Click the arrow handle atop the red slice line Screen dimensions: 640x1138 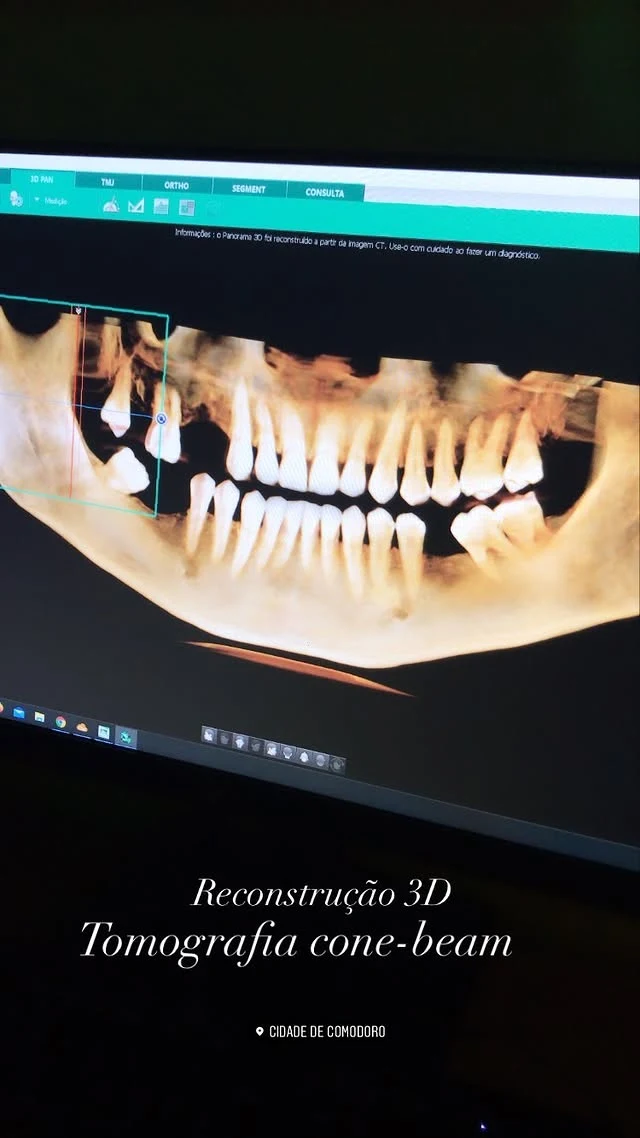(78, 311)
